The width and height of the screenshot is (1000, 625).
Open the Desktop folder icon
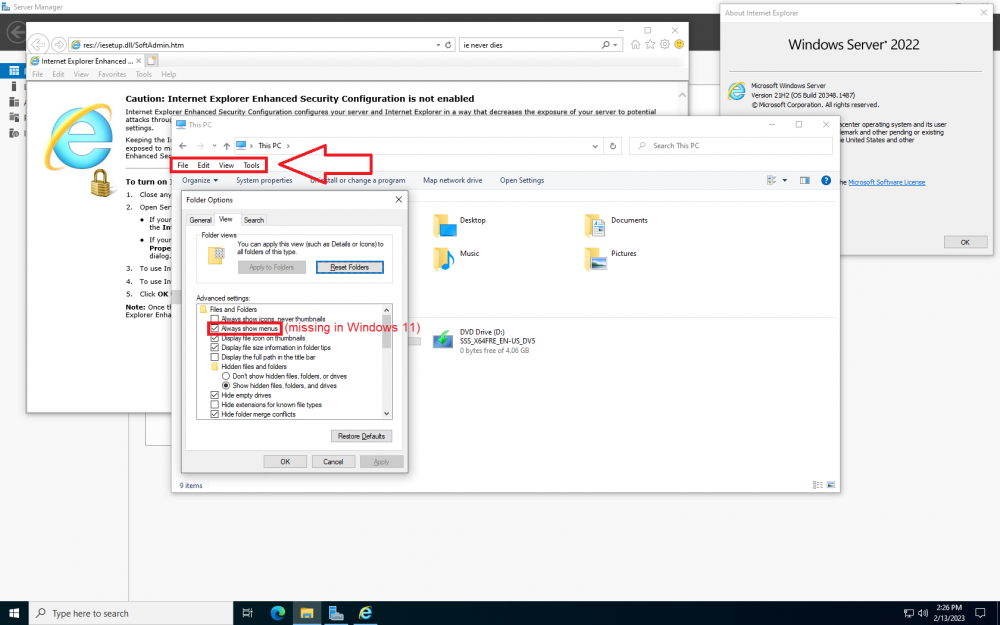pyautogui.click(x=446, y=225)
